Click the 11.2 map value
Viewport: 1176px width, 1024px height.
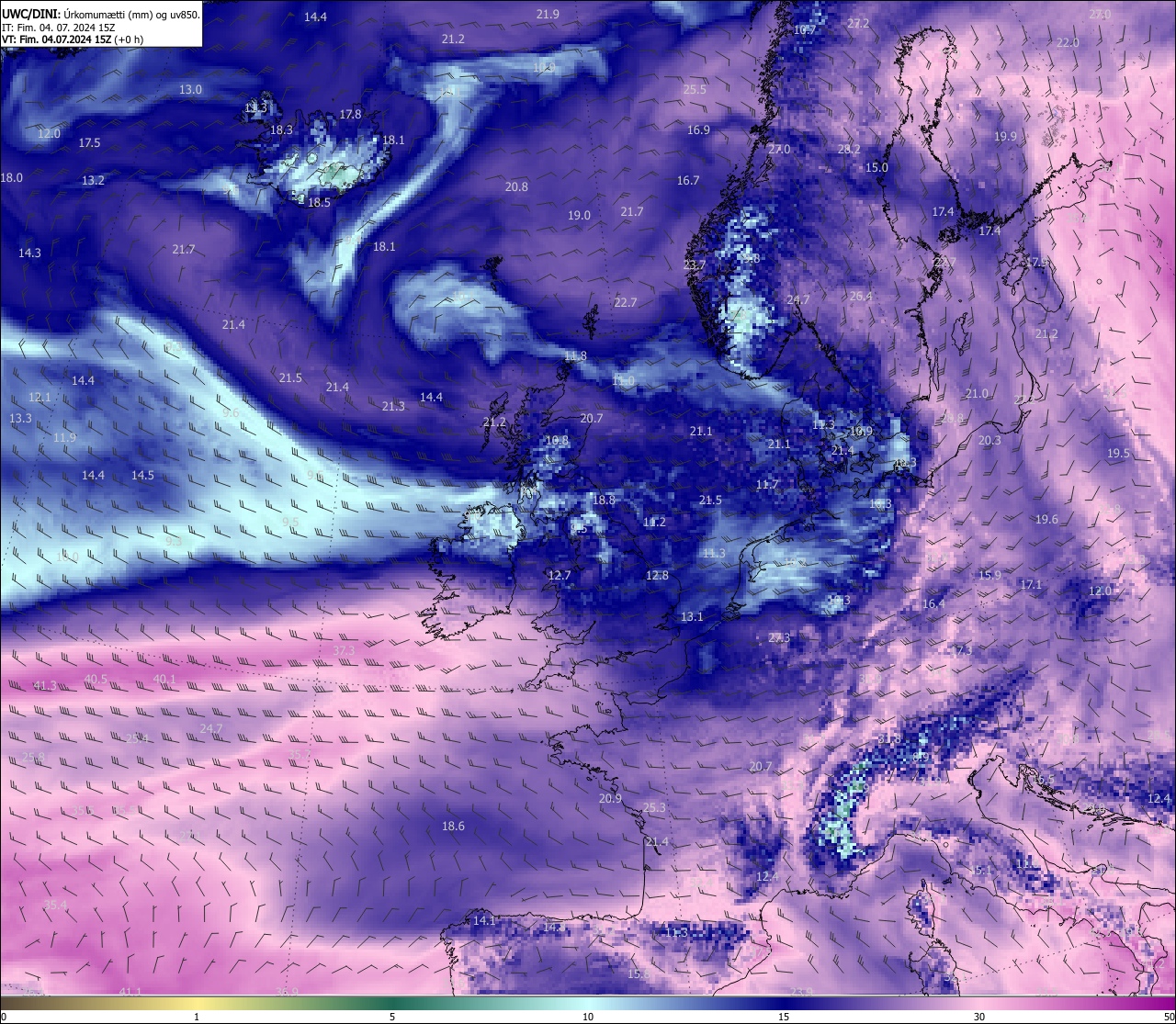point(654,522)
